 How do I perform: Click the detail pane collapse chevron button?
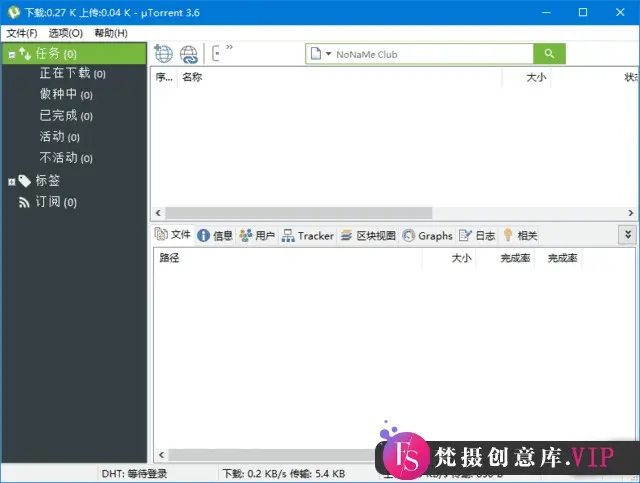628,235
